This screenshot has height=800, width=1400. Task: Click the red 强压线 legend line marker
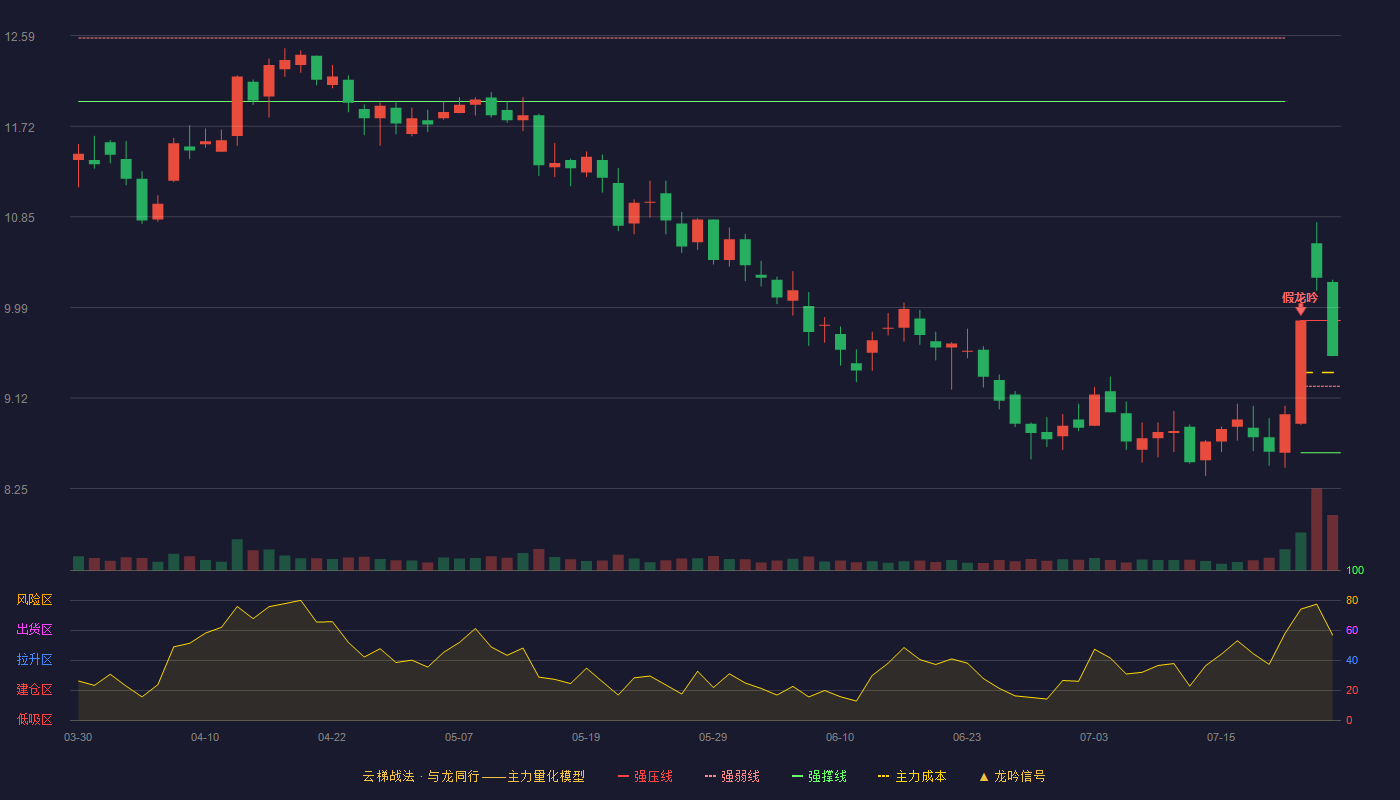click(623, 777)
